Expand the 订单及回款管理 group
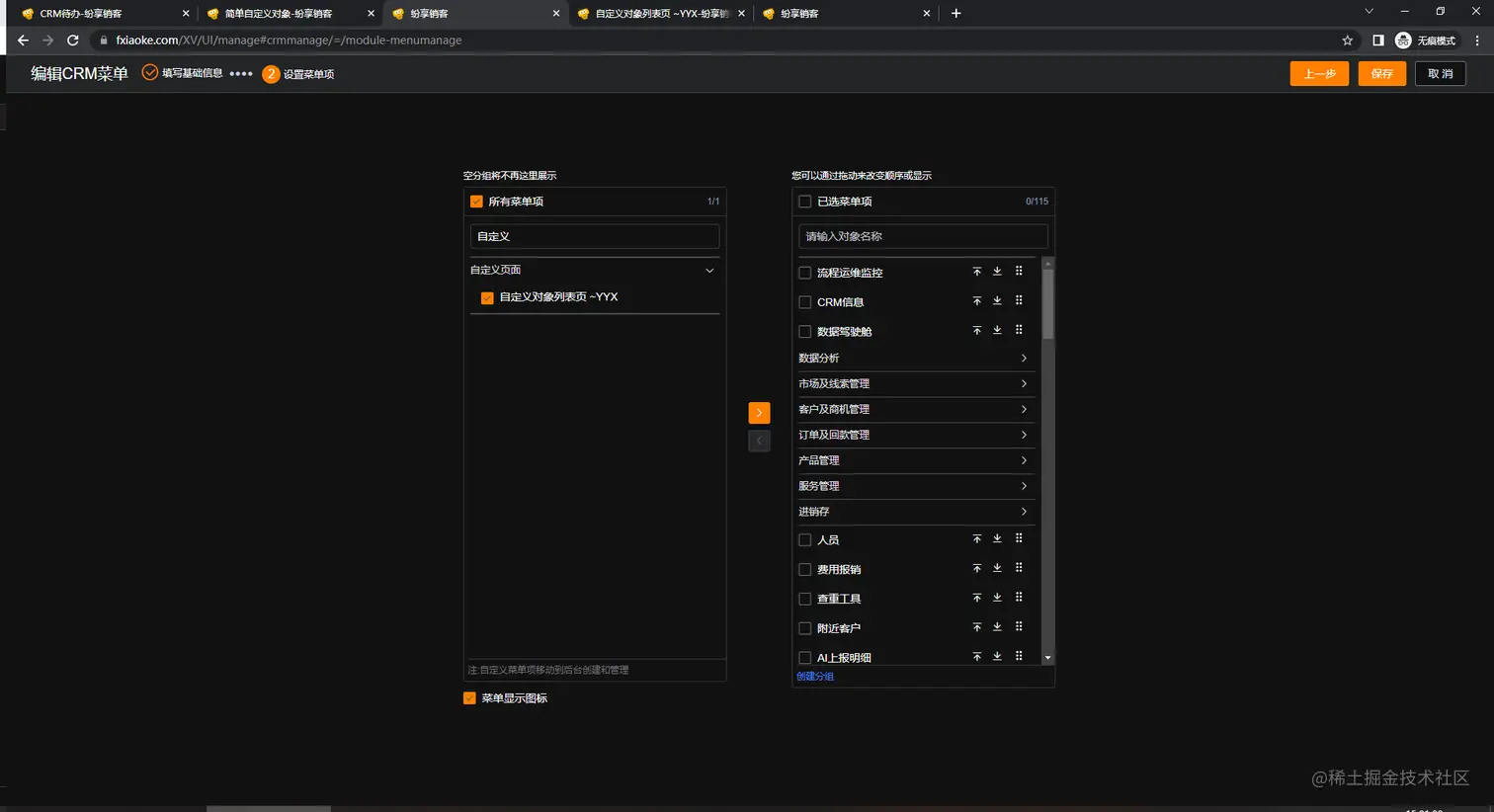The image size is (1494, 812). (x=1024, y=435)
